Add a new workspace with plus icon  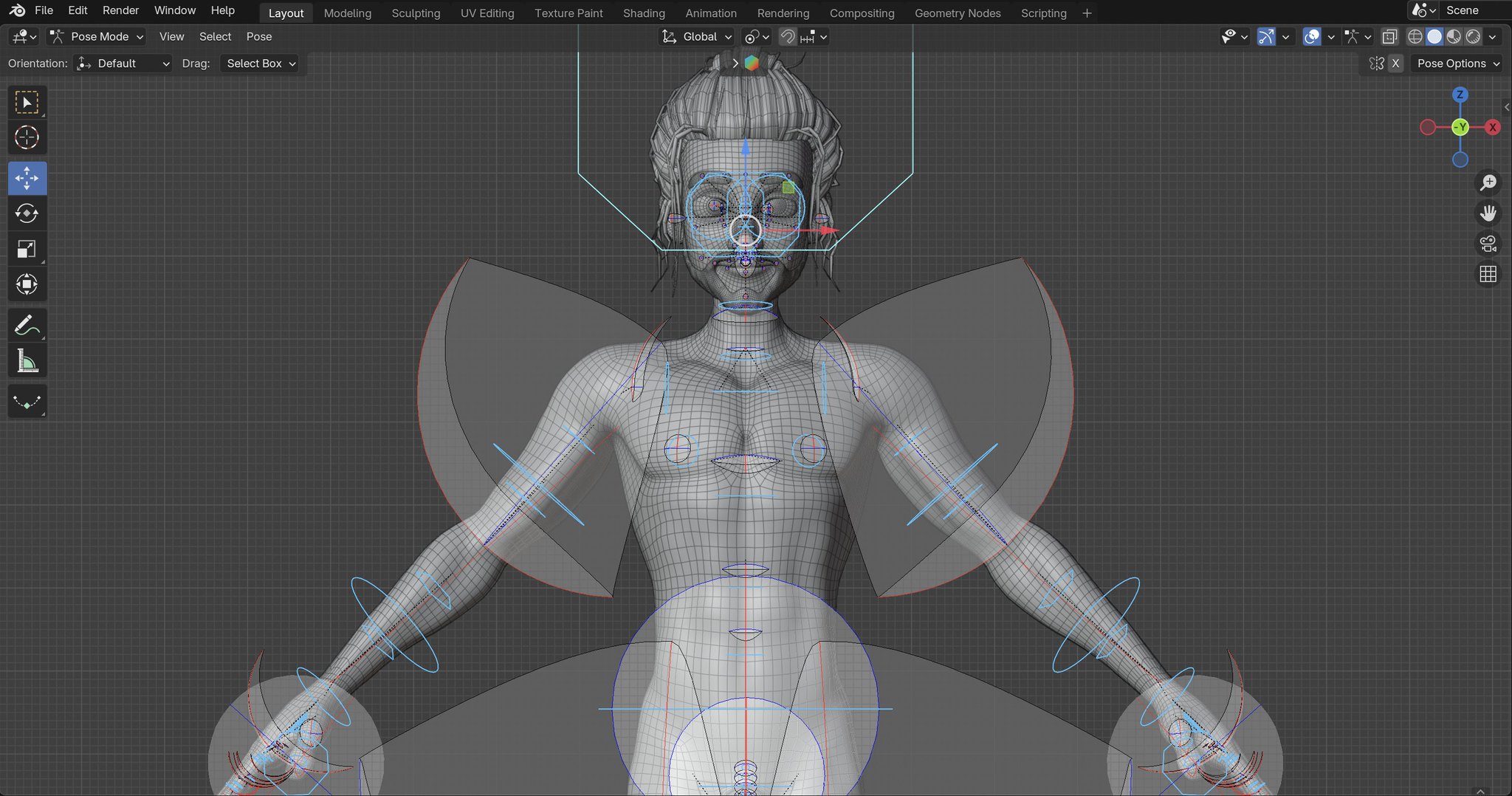point(1087,13)
